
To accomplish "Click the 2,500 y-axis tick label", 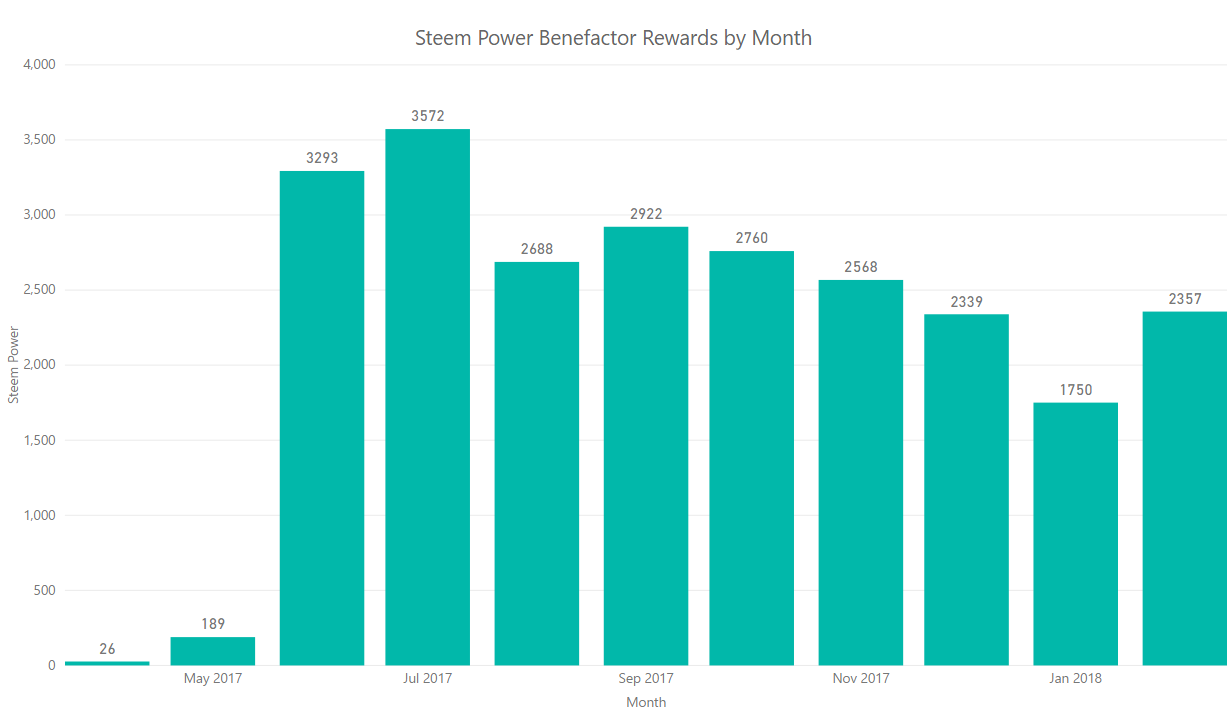I will click(39, 290).
